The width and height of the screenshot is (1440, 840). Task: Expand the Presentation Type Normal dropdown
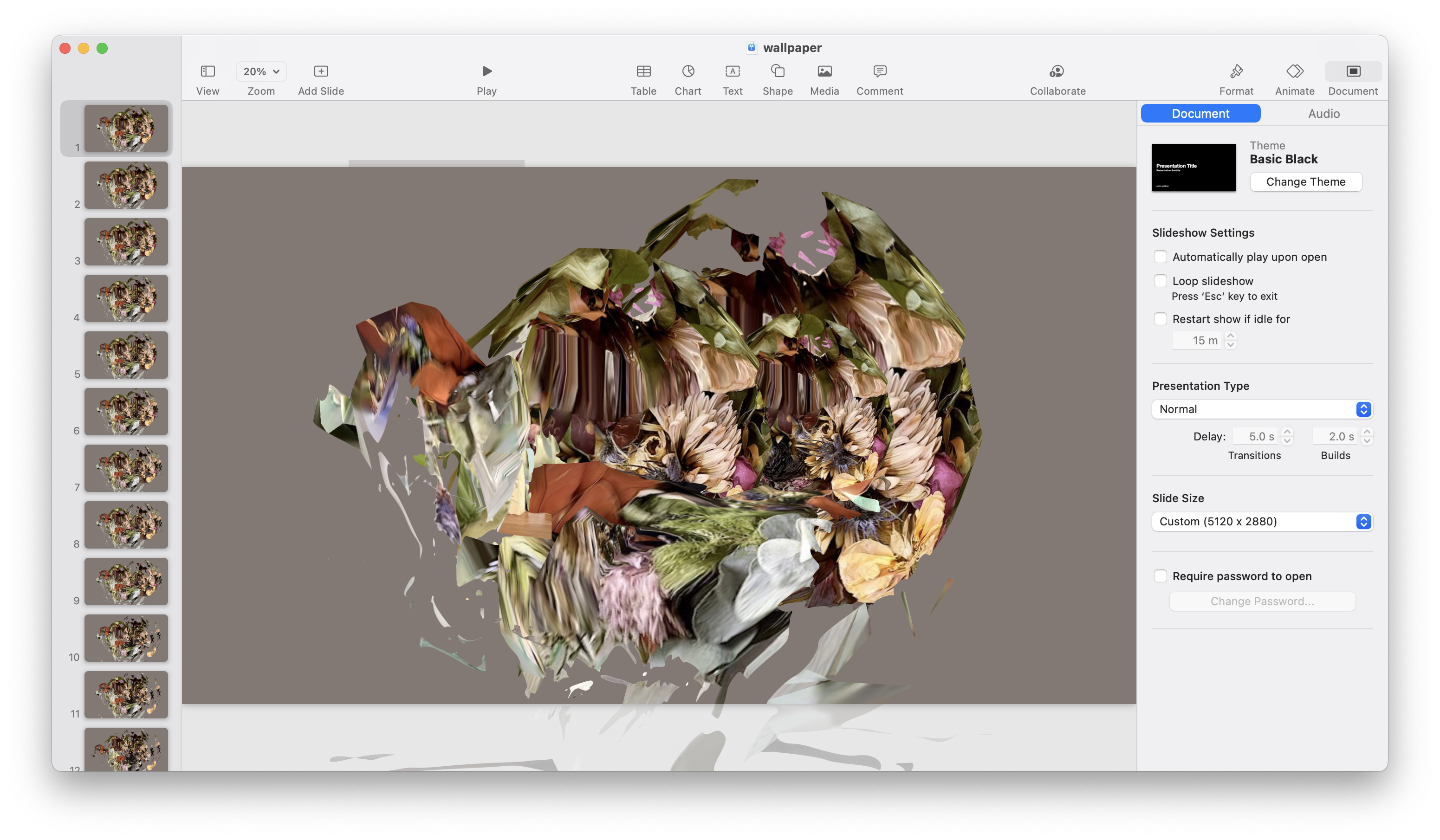(1262, 409)
